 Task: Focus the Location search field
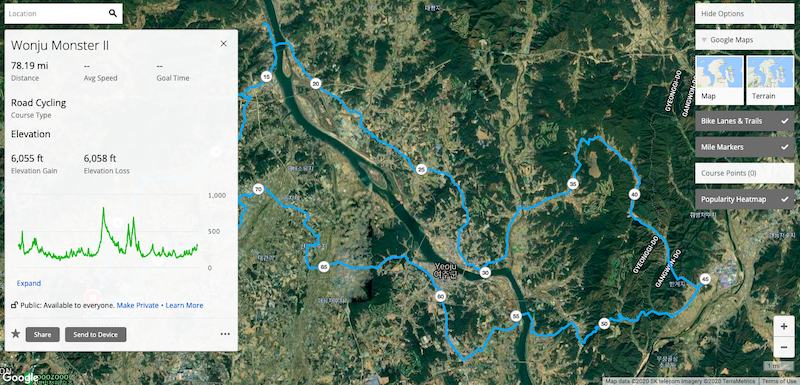click(x=56, y=14)
